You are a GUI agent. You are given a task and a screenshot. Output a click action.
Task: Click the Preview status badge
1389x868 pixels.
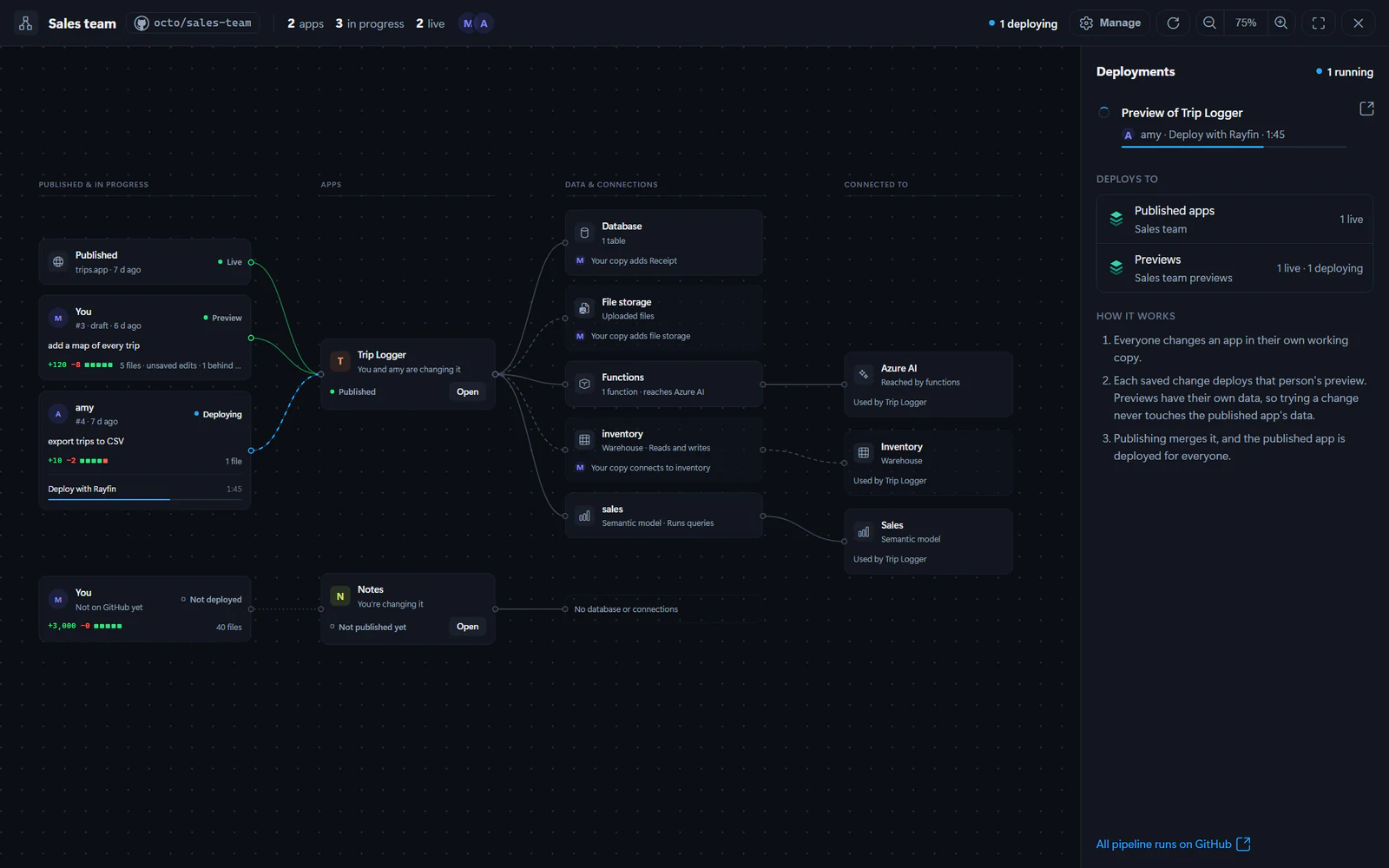[223, 318]
